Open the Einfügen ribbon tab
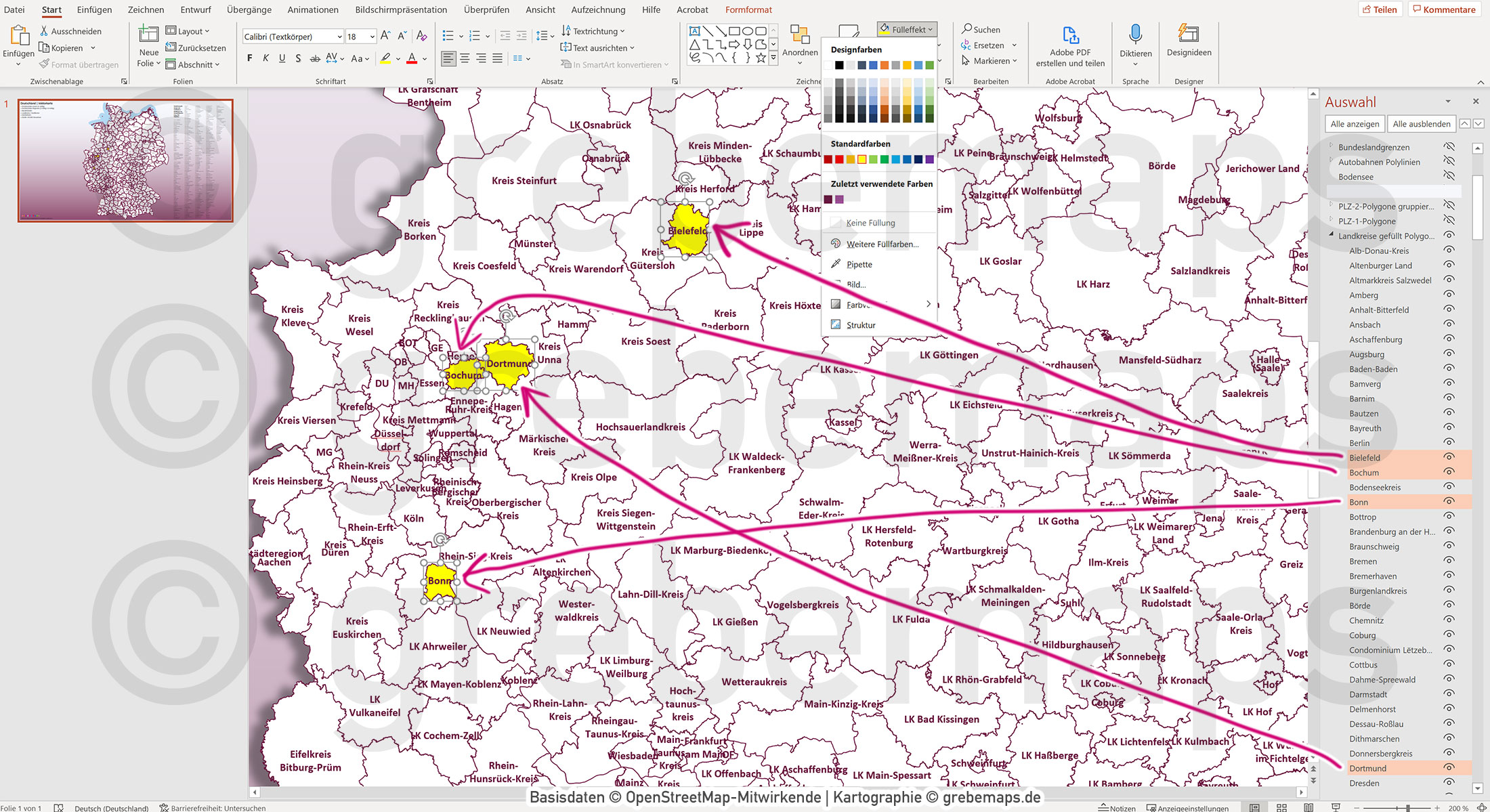This screenshot has width=1490, height=812. [94, 9]
